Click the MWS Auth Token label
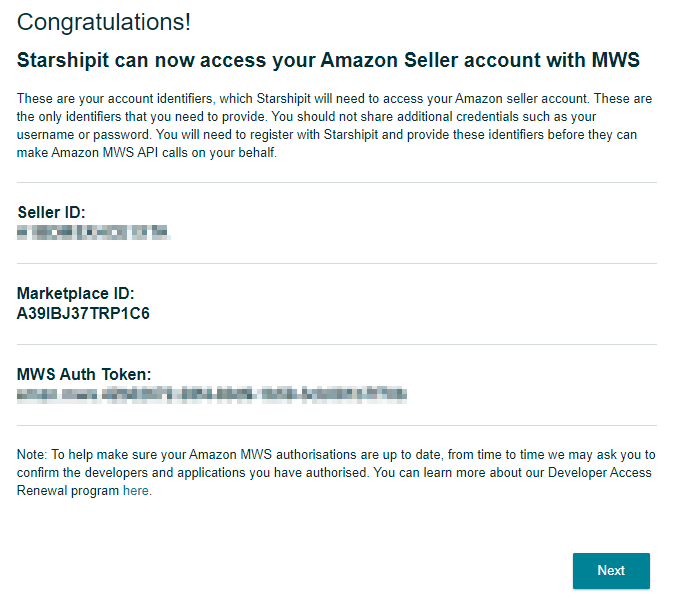 [x=84, y=375]
